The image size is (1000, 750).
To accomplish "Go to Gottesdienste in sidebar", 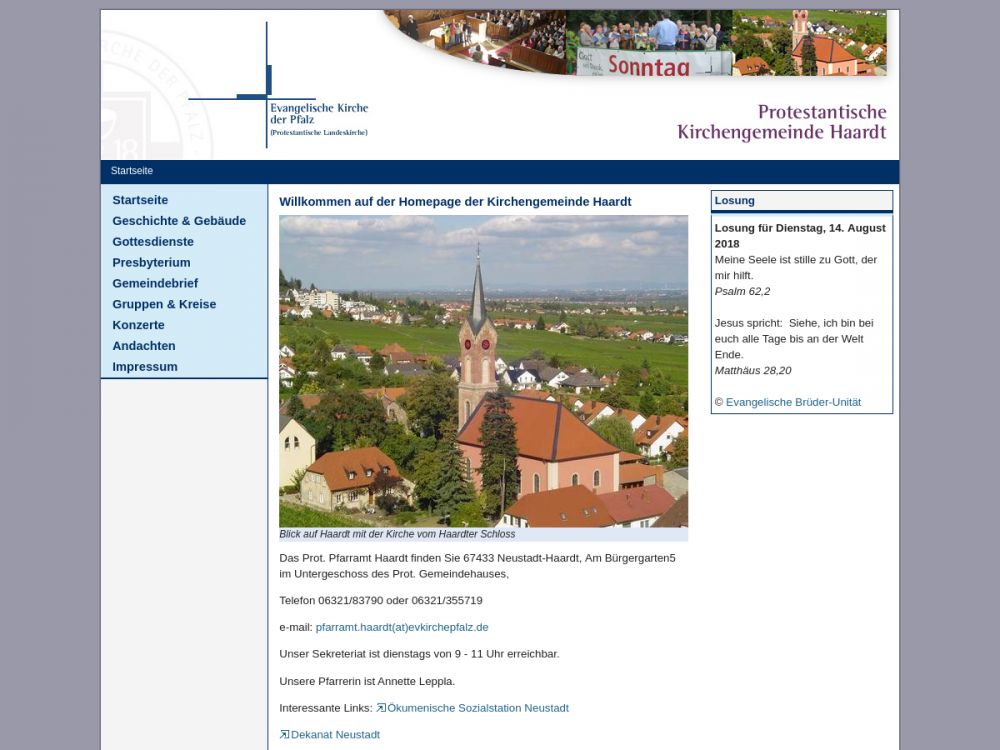I will coord(153,242).
